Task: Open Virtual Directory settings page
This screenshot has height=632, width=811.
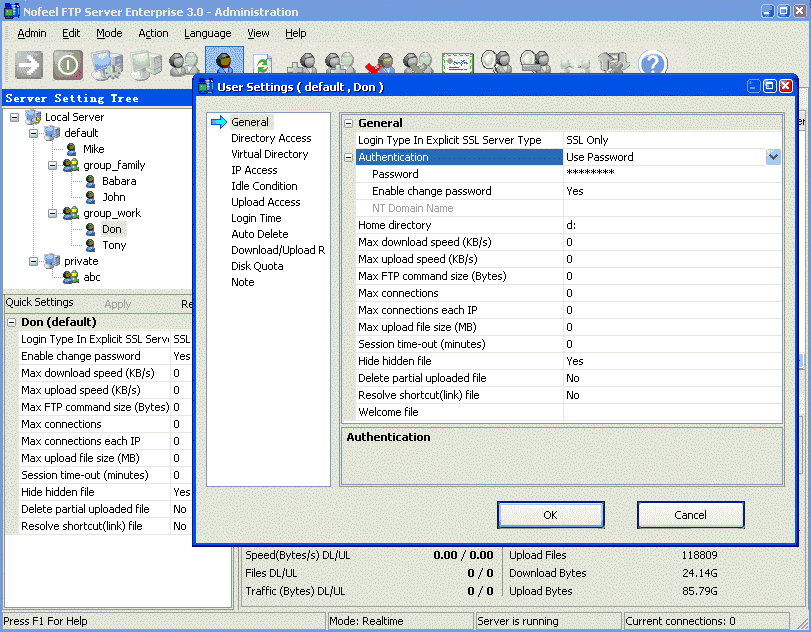Action: [269, 154]
